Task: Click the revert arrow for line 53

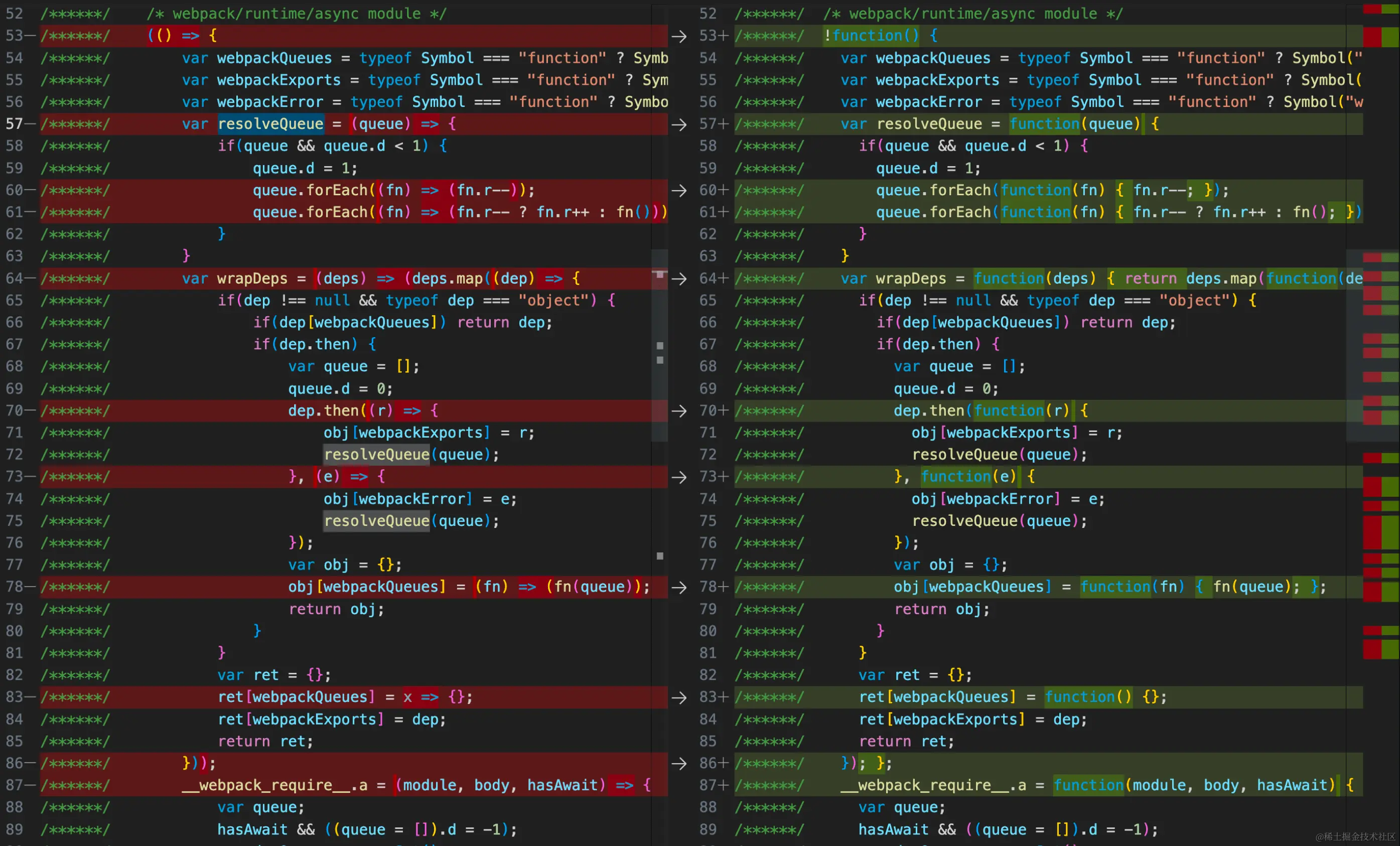Action: click(x=679, y=36)
